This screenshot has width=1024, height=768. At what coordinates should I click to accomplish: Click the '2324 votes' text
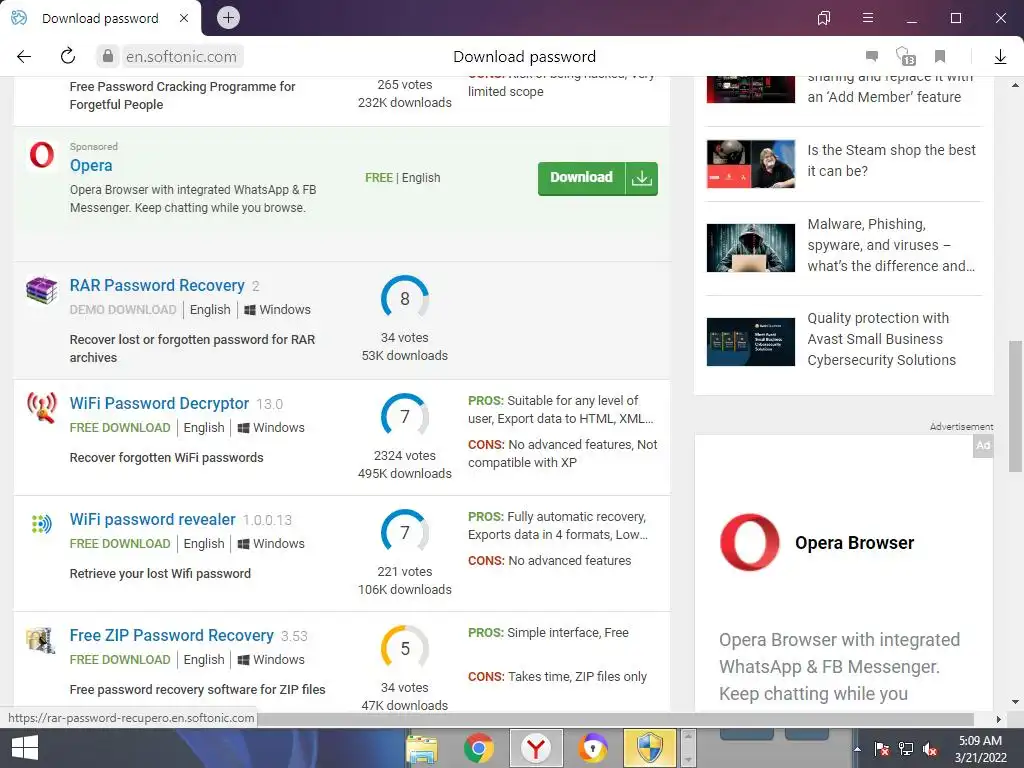point(405,456)
